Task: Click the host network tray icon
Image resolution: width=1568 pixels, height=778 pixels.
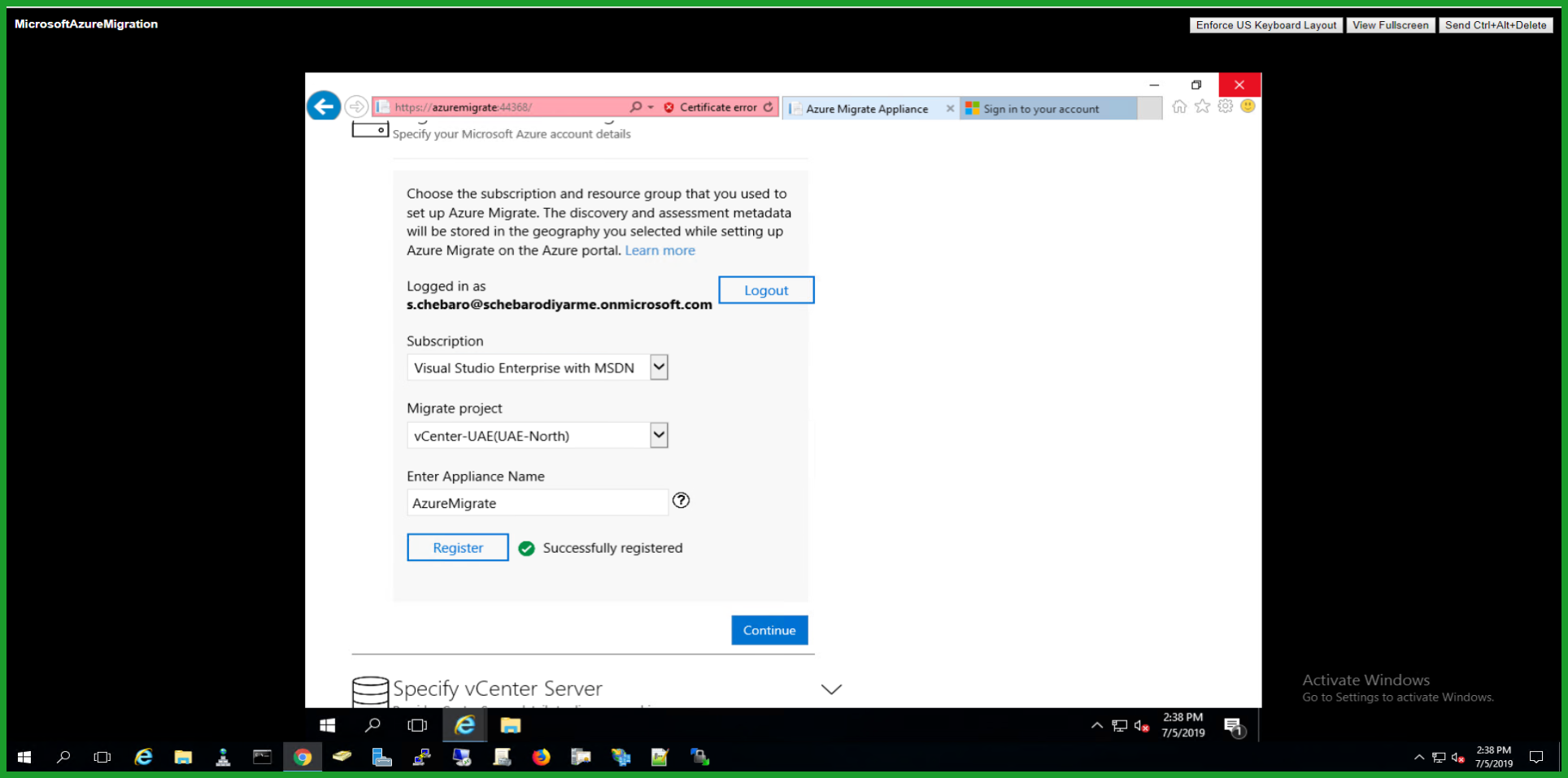Action: click(1439, 758)
